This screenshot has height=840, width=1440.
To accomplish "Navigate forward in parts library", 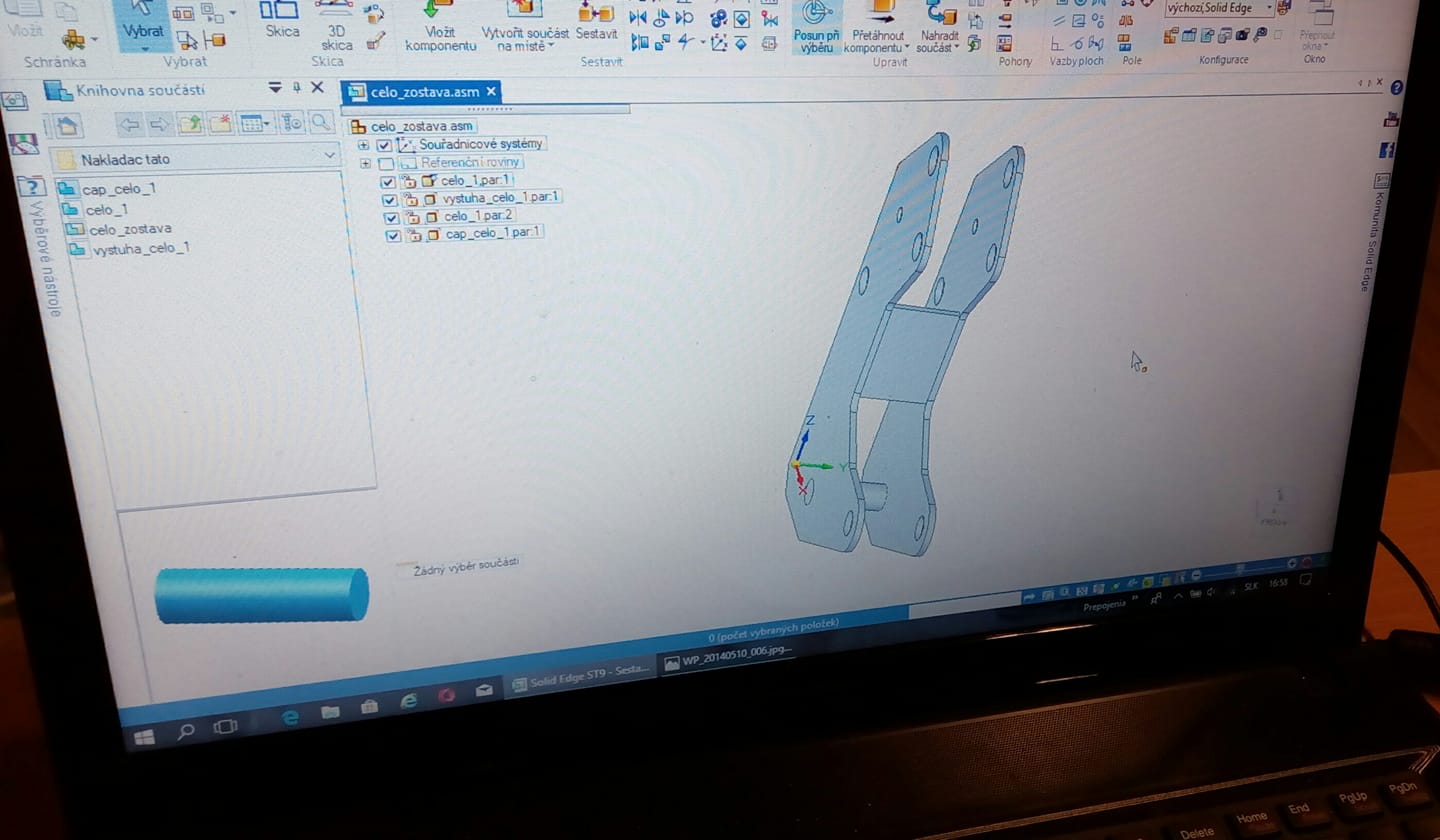I will [159, 124].
